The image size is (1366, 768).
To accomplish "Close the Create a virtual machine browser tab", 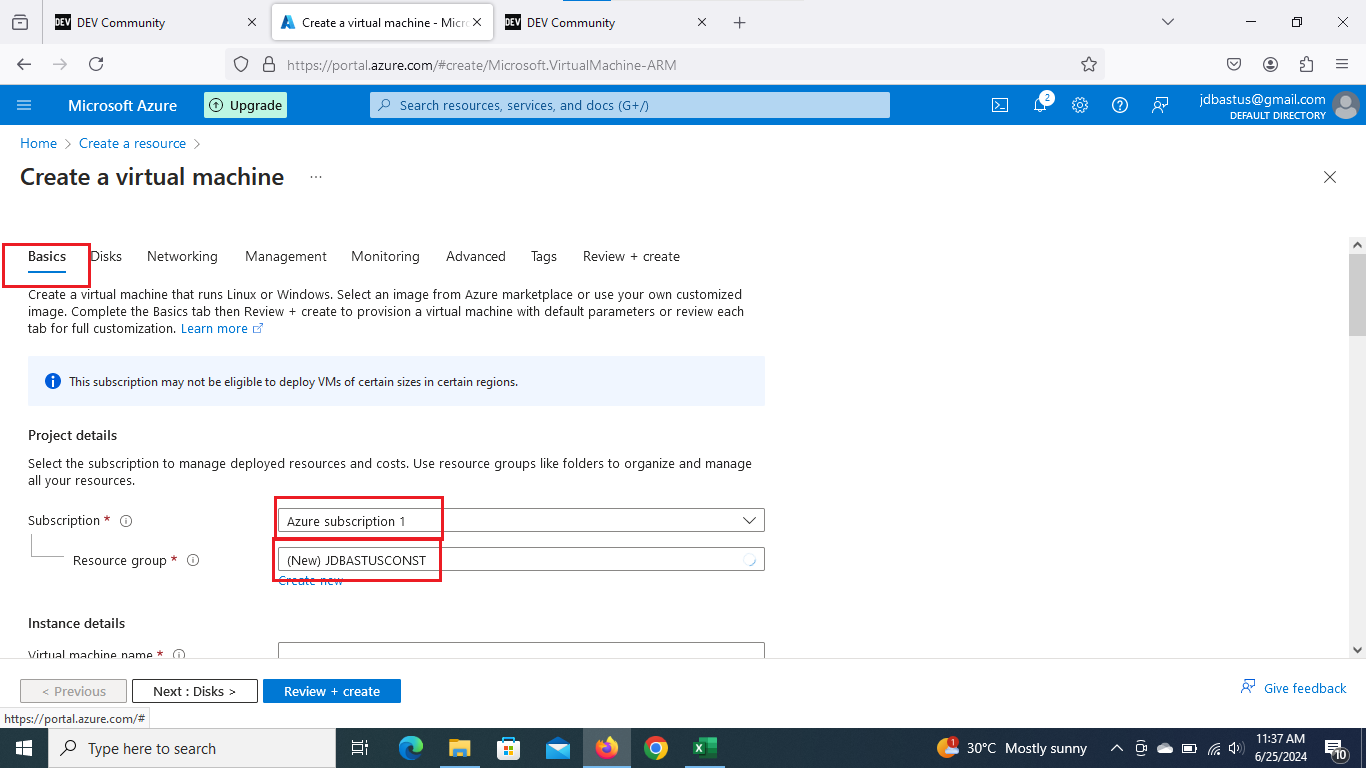I will (x=476, y=22).
